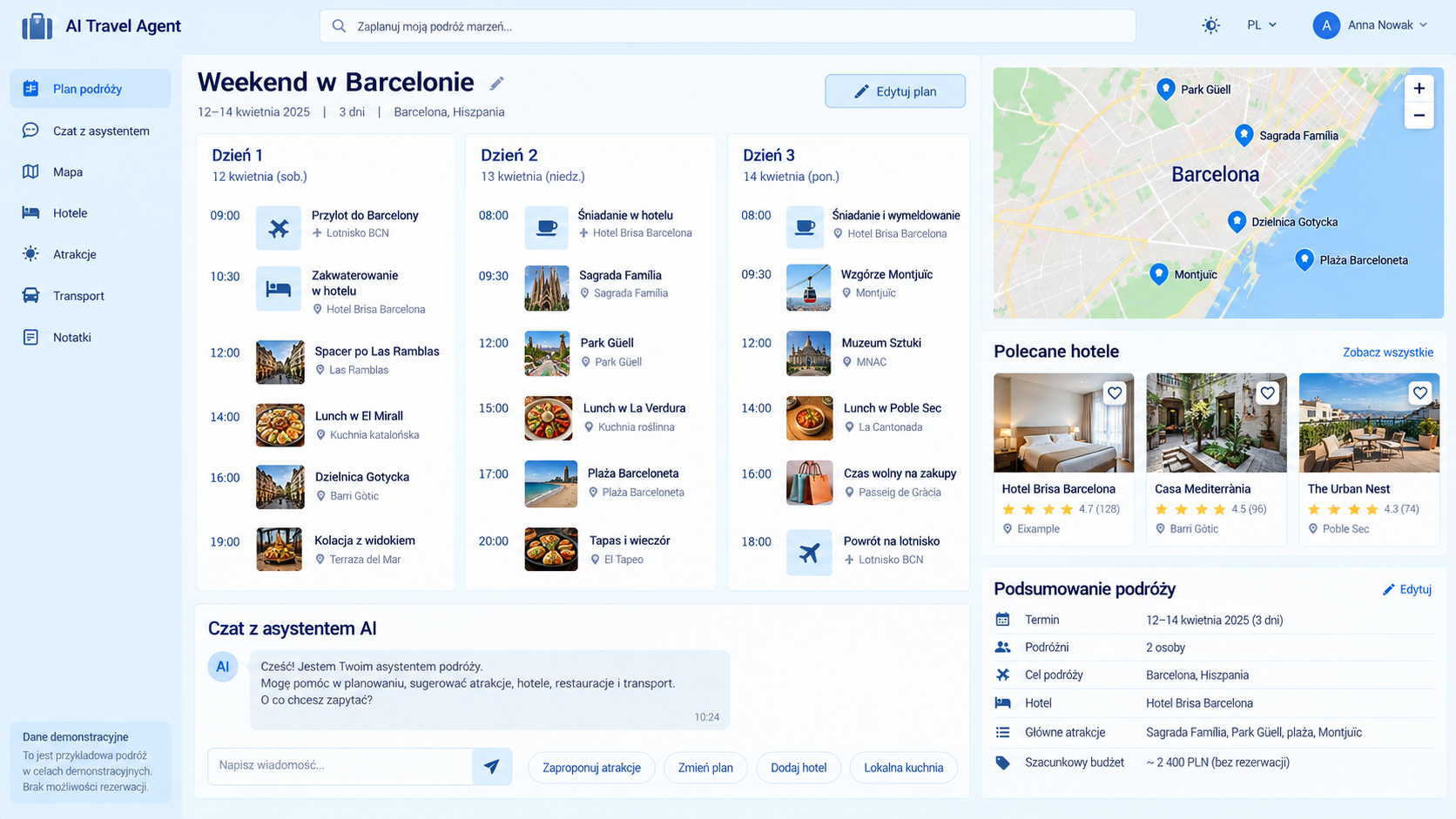The height and width of the screenshot is (819, 1456).
Task: Open Transport in the sidebar
Action: point(91,296)
